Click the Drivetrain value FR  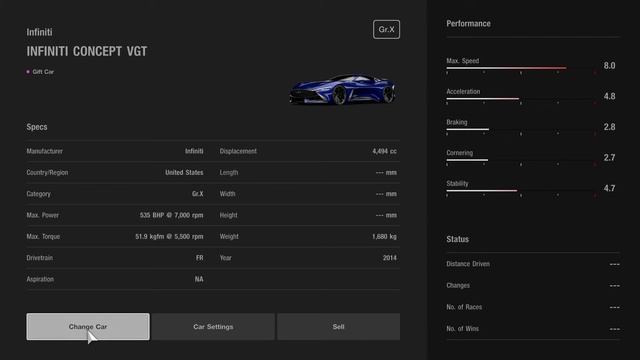pyautogui.click(x=200, y=258)
